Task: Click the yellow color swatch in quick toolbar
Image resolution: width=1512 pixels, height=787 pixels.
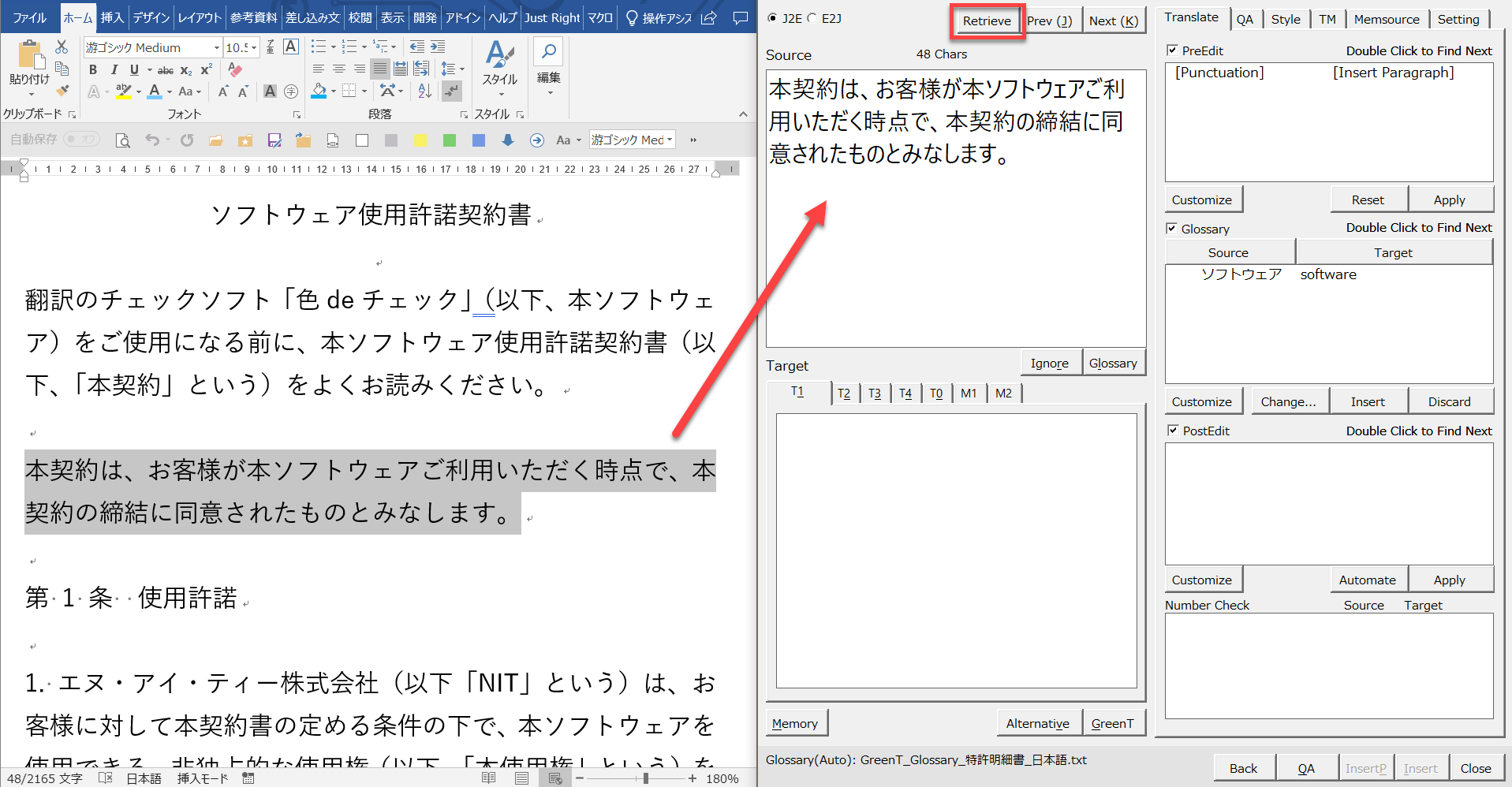Action: (420, 140)
